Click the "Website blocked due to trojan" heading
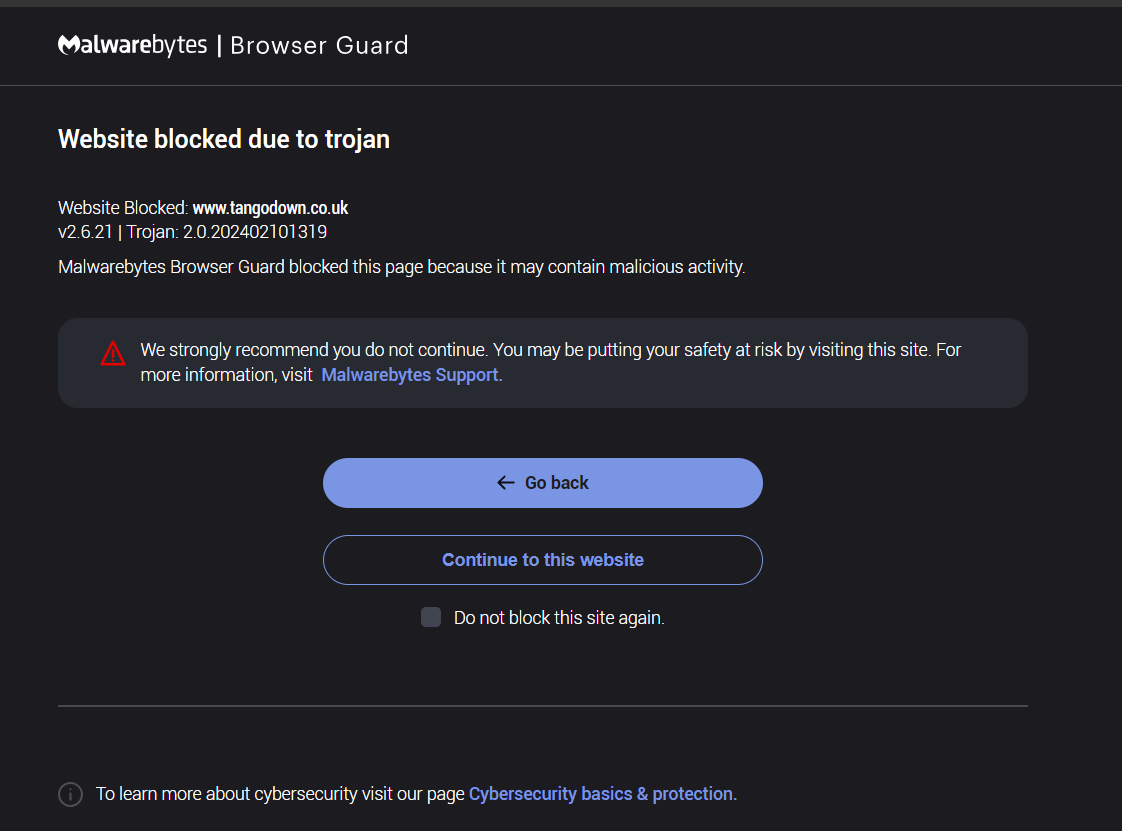This screenshot has width=1122, height=831. click(x=224, y=139)
